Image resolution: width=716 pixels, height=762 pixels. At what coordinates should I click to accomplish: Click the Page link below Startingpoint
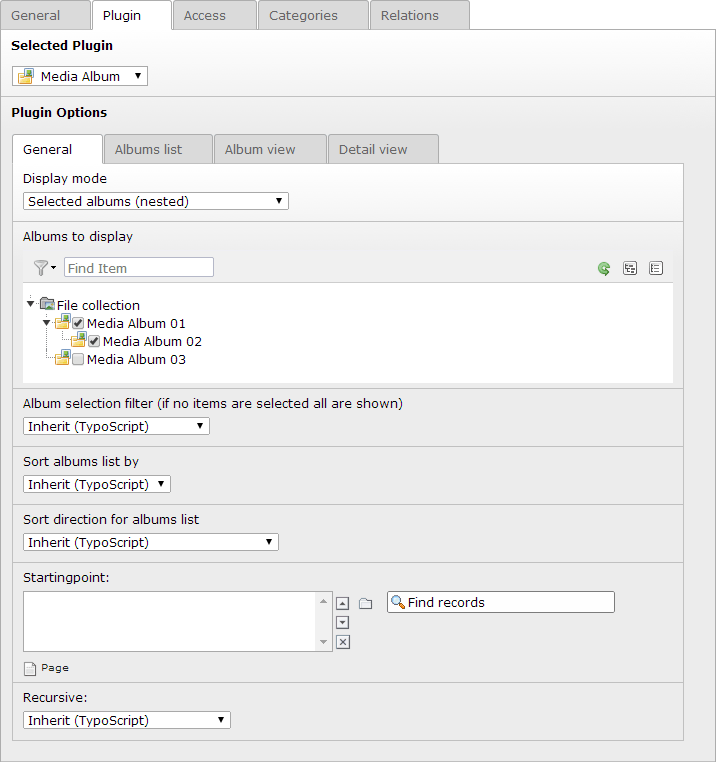[54, 668]
